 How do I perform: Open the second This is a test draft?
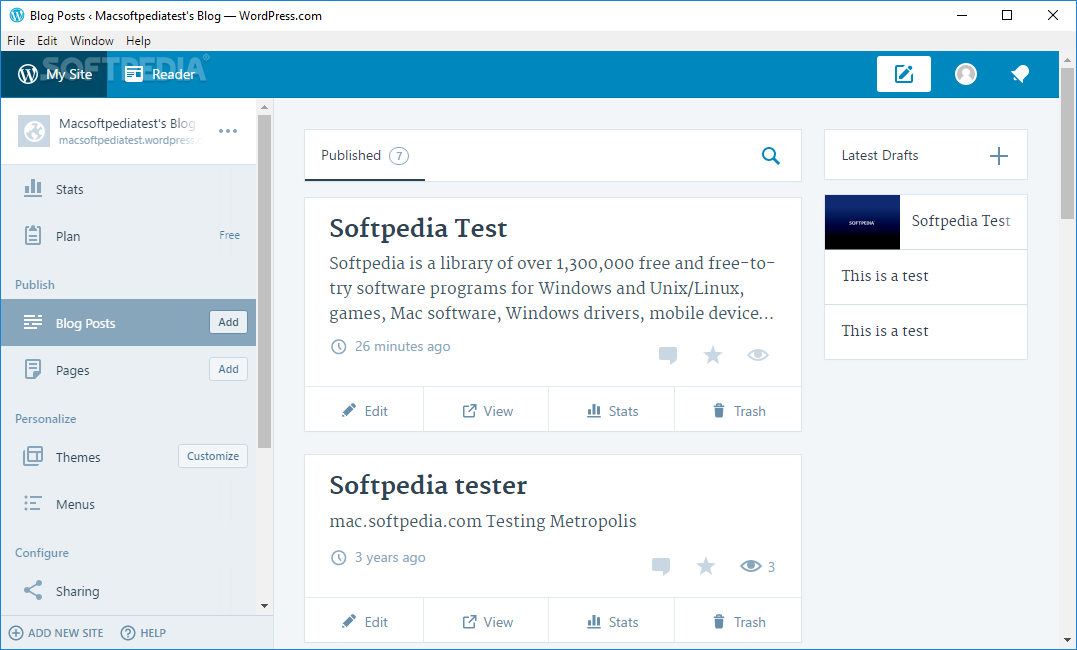pyautogui.click(x=926, y=331)
